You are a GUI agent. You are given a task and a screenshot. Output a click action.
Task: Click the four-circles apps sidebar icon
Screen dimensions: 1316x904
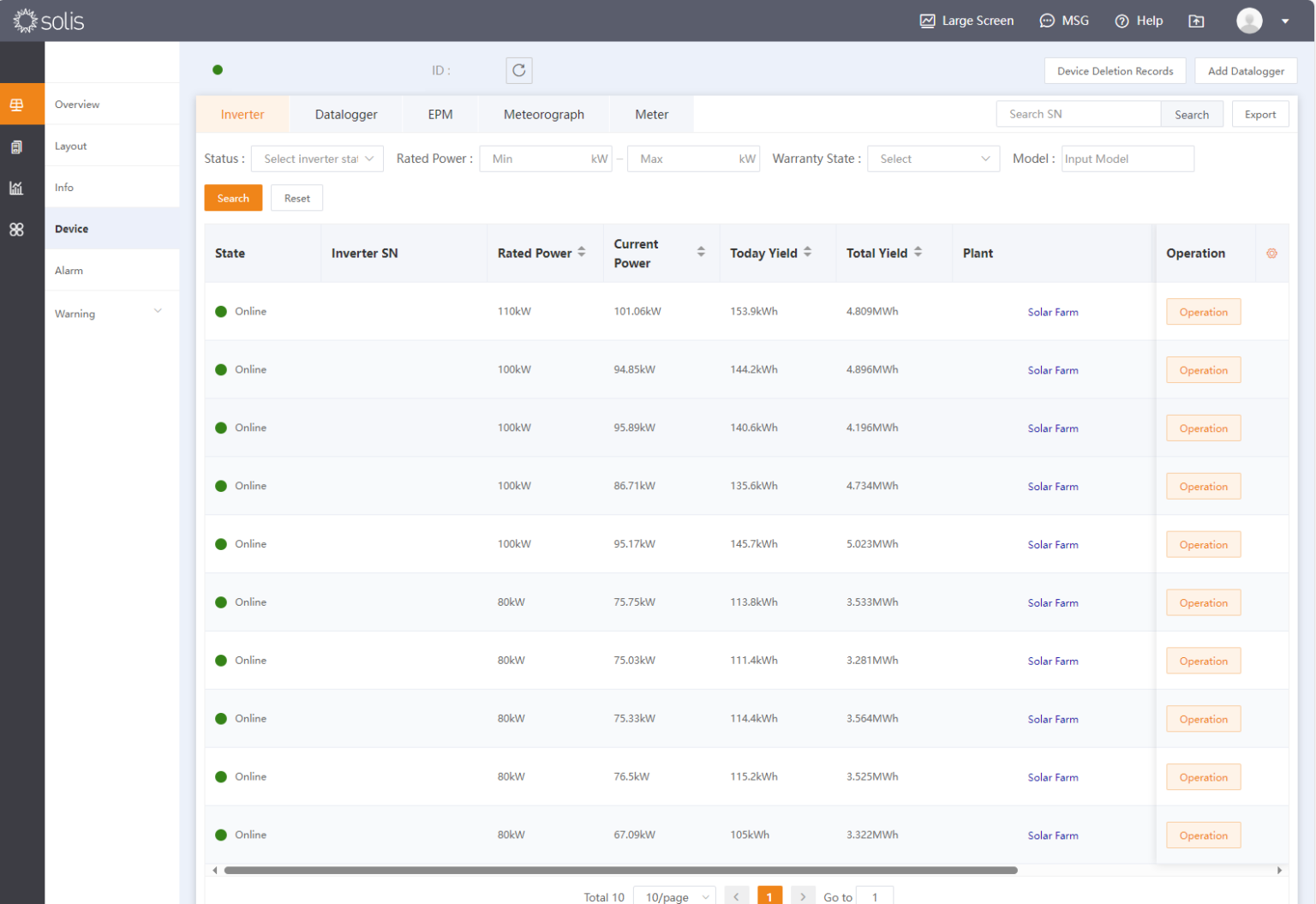16,230
